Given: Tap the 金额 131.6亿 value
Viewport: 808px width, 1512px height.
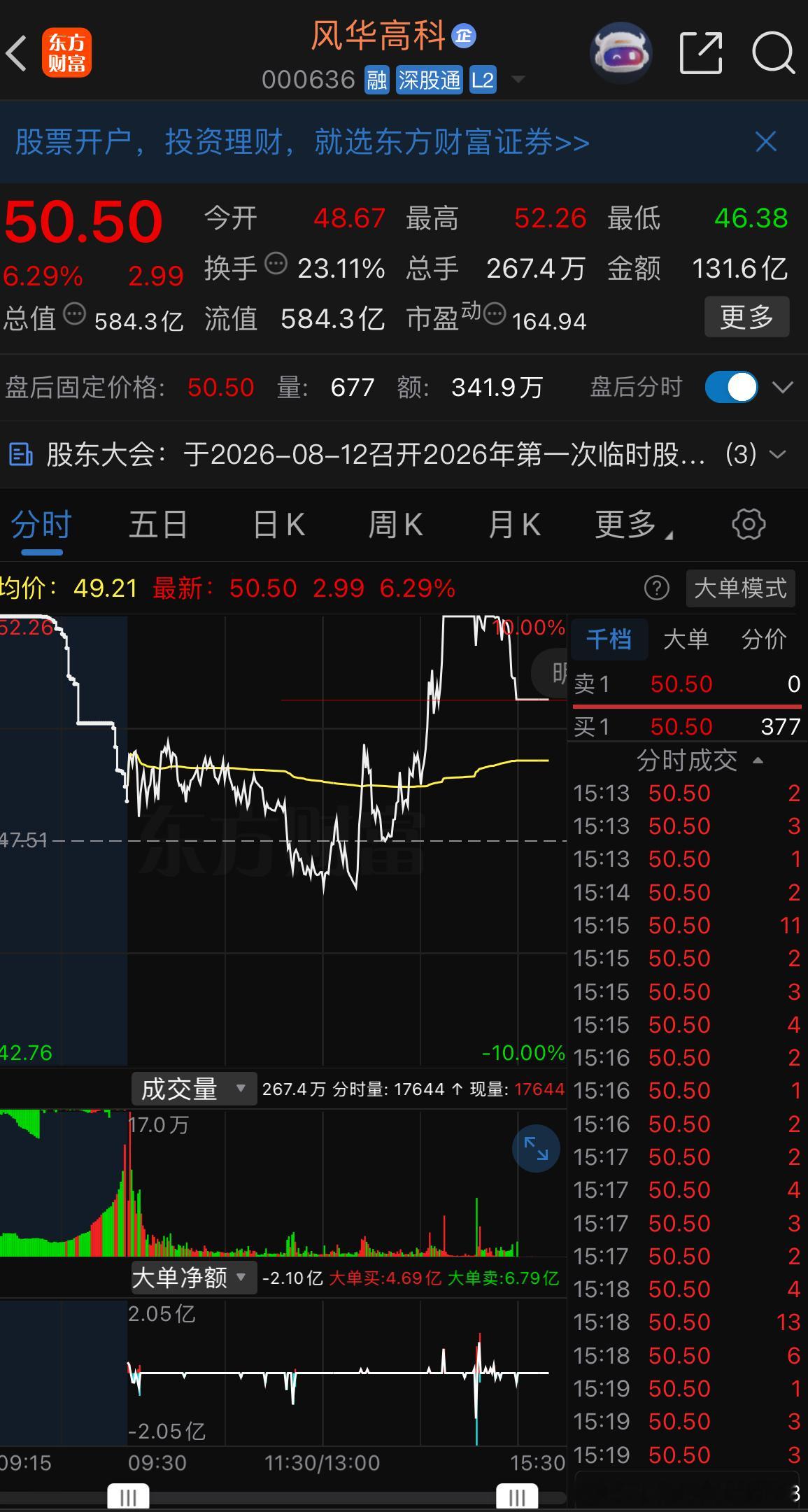Looking at the screenshot, I should pos(739,269).
